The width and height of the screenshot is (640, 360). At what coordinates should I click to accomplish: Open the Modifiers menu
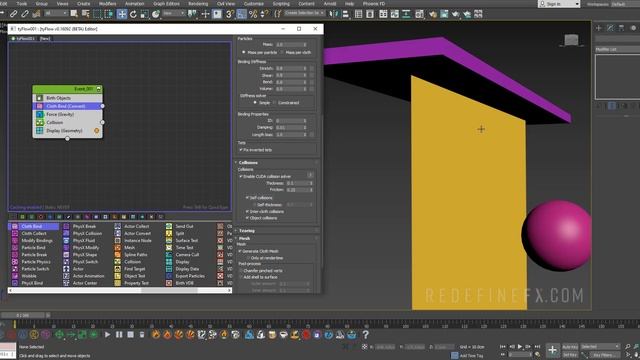tap(107, 4)
